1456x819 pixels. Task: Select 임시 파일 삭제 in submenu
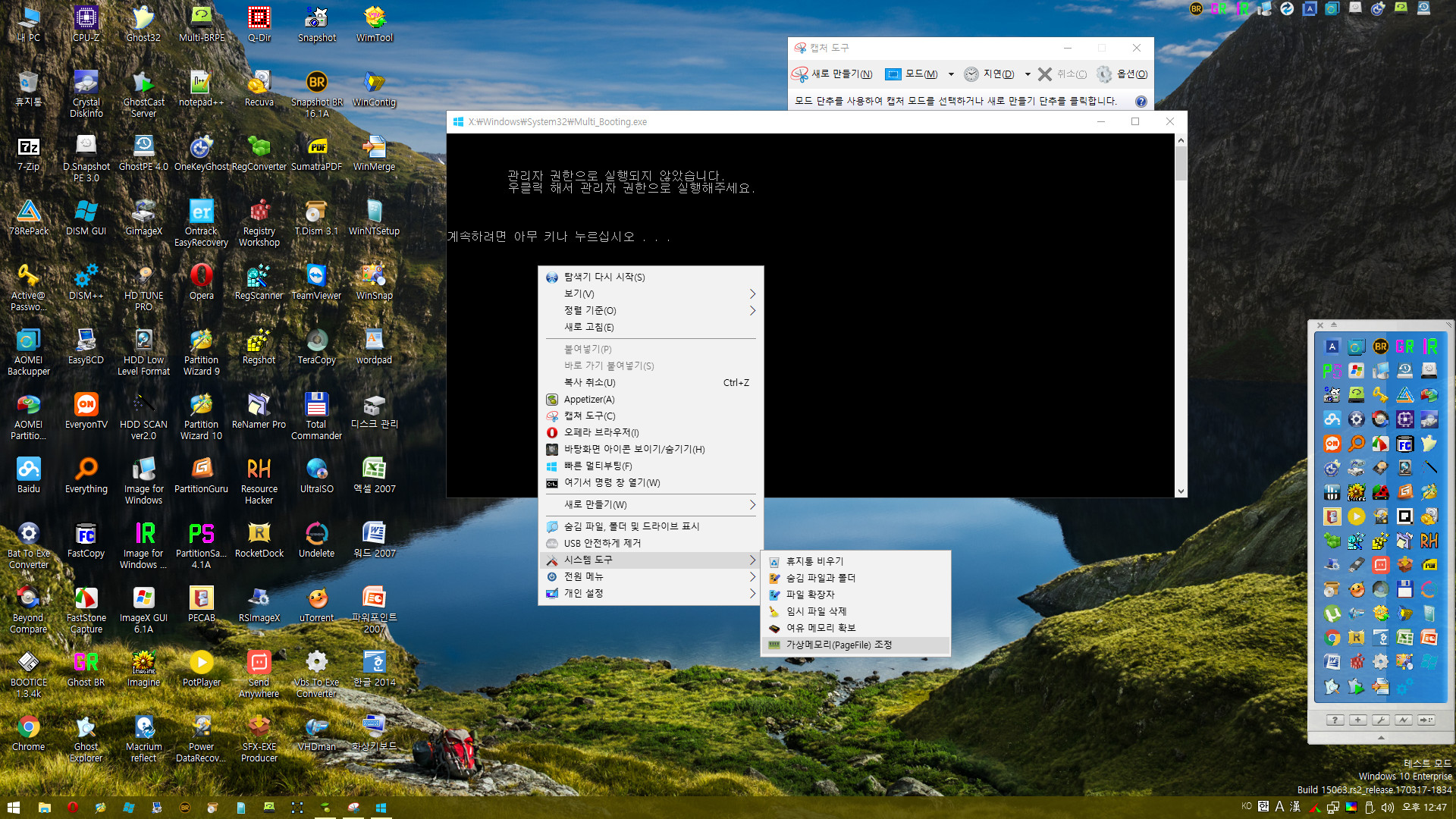pyautogui.click(x=855, y=611)
